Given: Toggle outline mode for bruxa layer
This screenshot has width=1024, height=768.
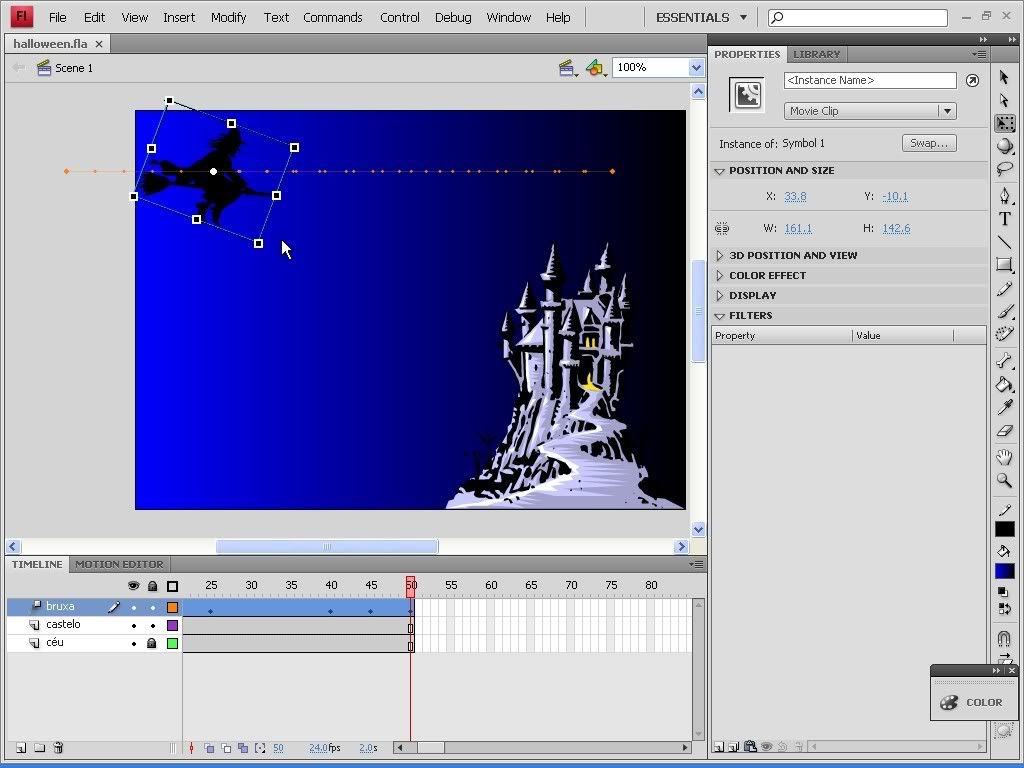Looking at the screenshot, I should coord(172,608).
